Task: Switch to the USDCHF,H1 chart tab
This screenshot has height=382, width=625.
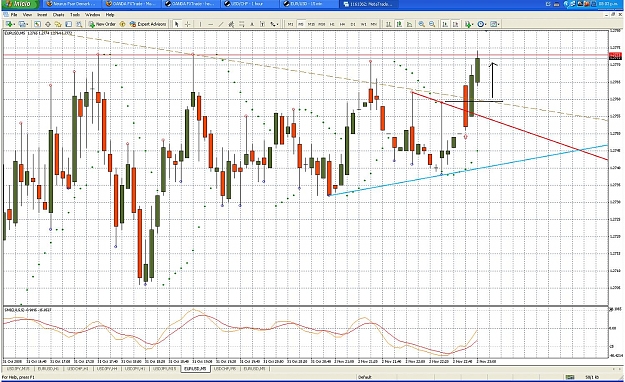Action: click(77, 369)
